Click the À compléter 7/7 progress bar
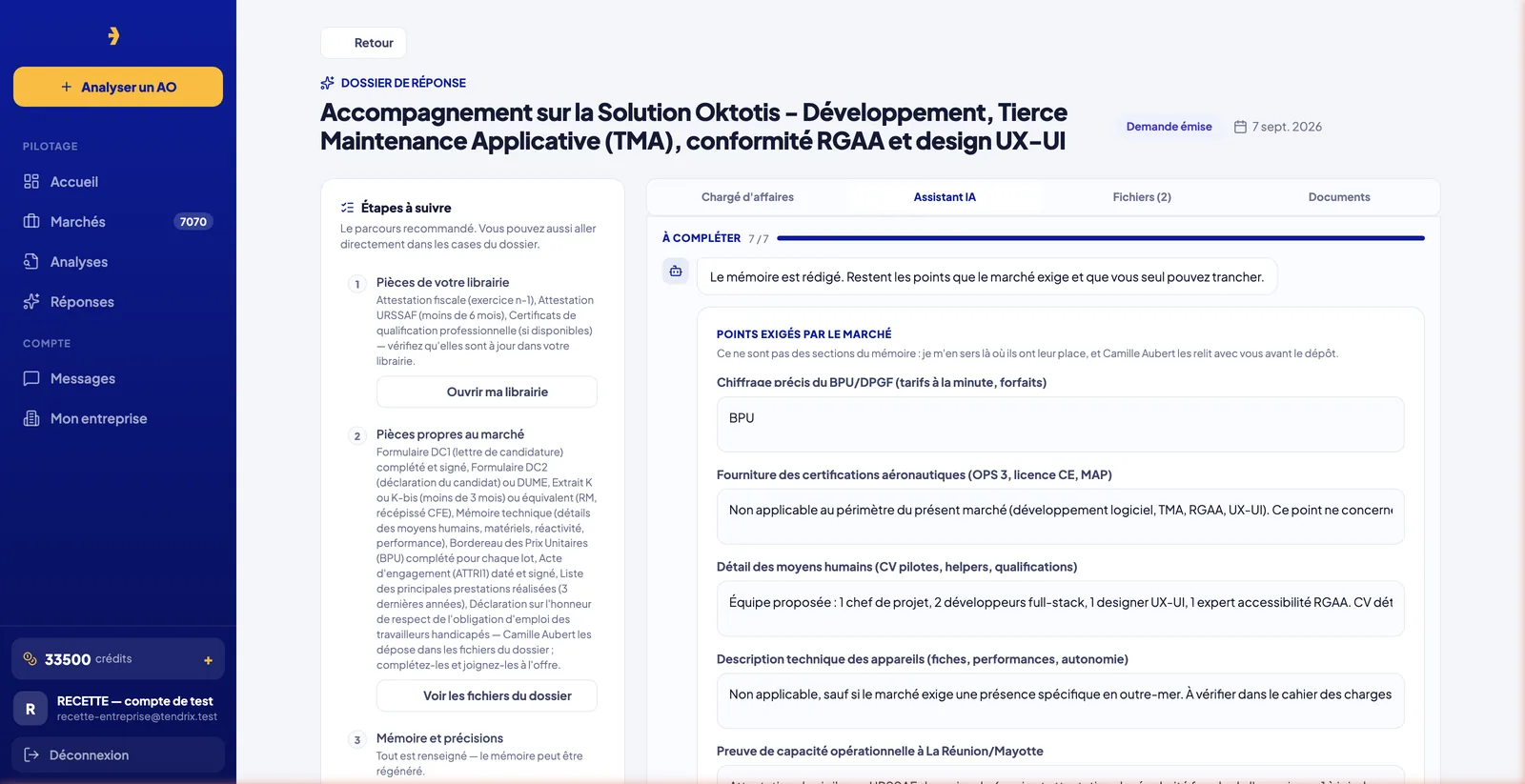The width and height of the screenshot is (1525, 784). pos(1101,238)
